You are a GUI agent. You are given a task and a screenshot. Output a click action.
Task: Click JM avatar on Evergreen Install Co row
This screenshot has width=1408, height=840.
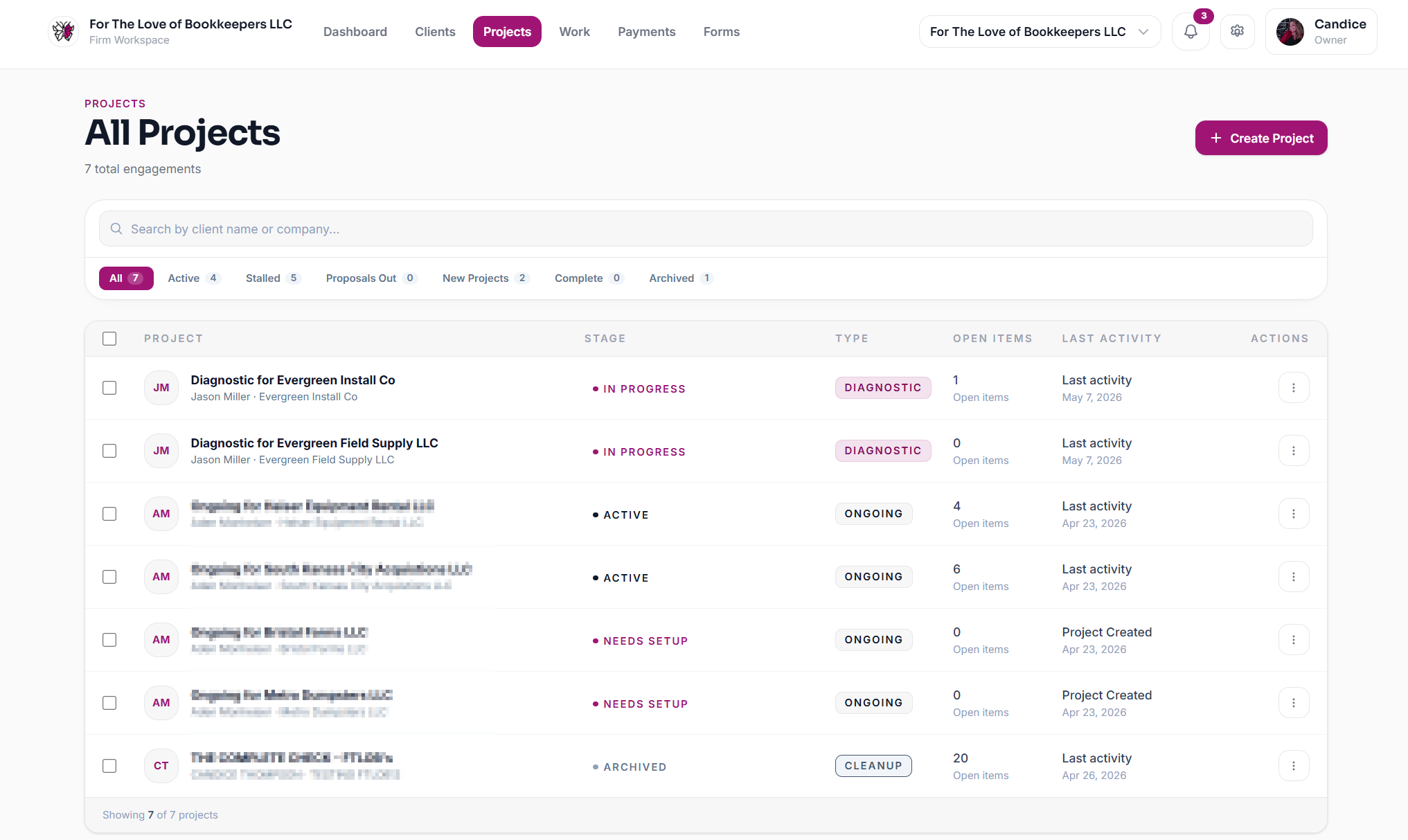click(161, 388)
